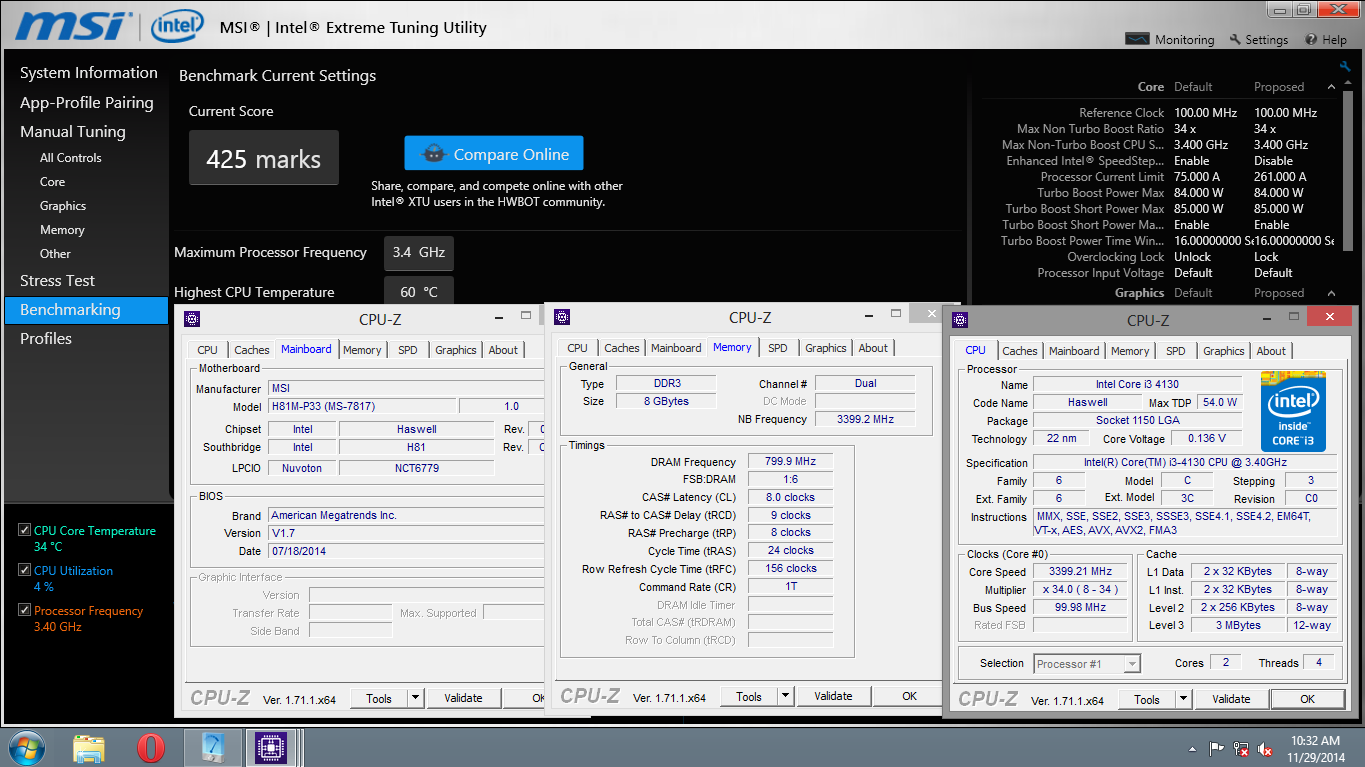Click the network status tray icon
The width and height of the screenshot is (1365, 767).
pyautogui.click(x=1241, y=748)
